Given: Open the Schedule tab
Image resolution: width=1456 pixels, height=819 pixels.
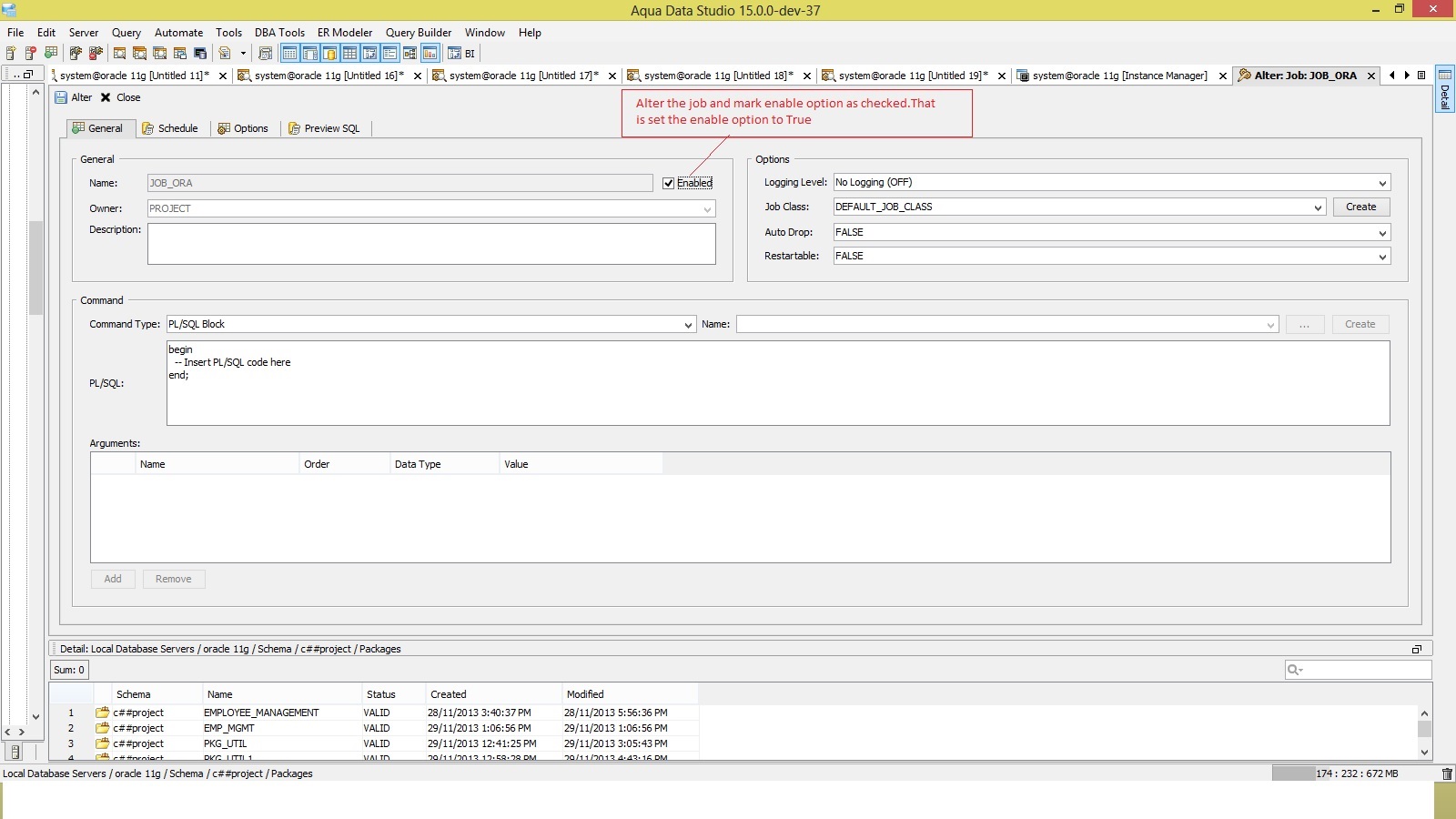Looking at the screenshot, I should point(171,128).
